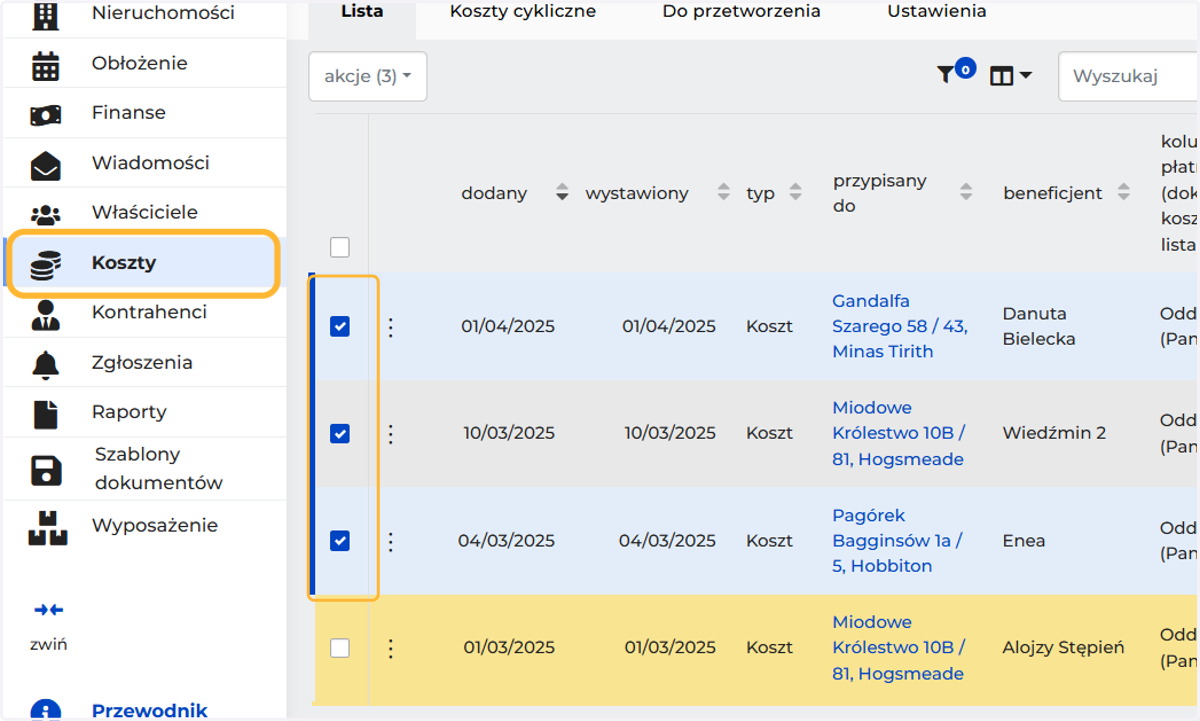Sort by przypisany do column arrows

pyautogui.click(x=966, y=193)
